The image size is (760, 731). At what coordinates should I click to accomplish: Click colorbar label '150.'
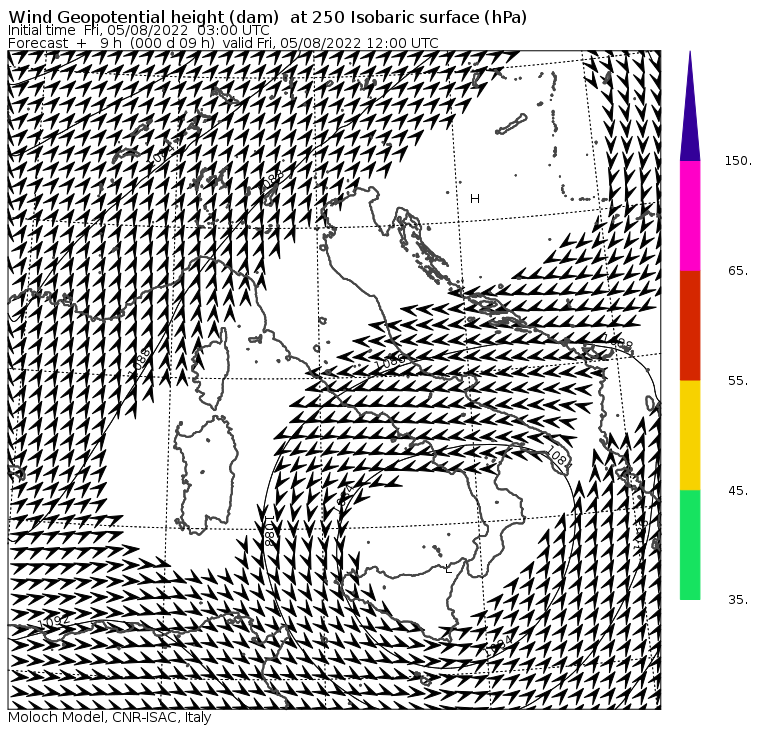(x=738, y=161)
